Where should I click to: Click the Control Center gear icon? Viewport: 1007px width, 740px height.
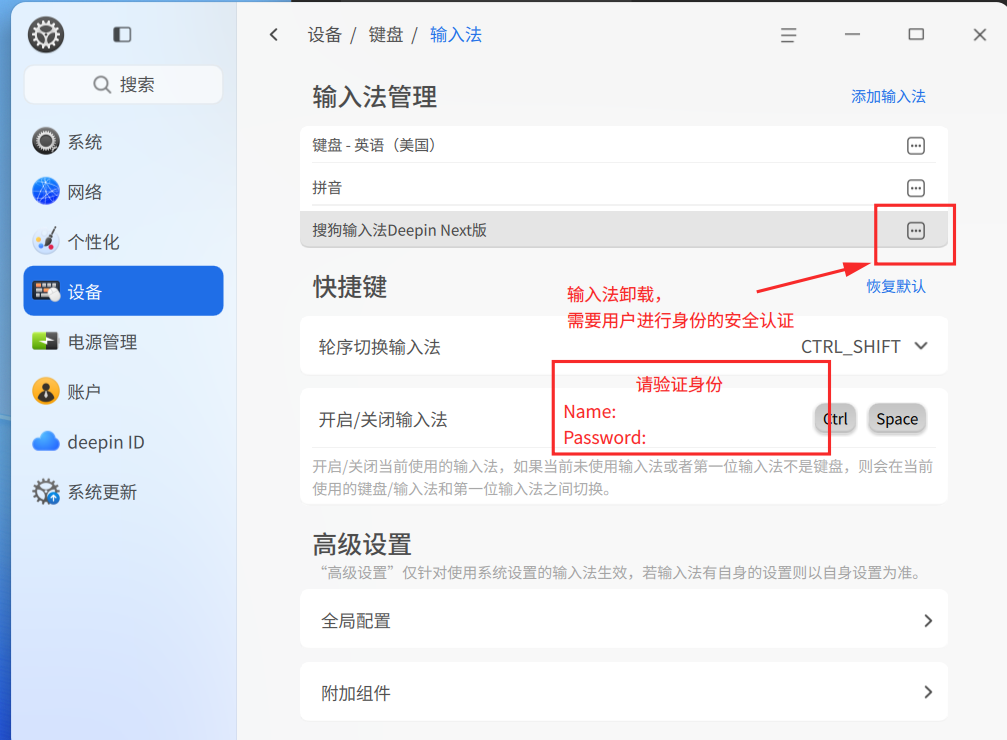46,35
